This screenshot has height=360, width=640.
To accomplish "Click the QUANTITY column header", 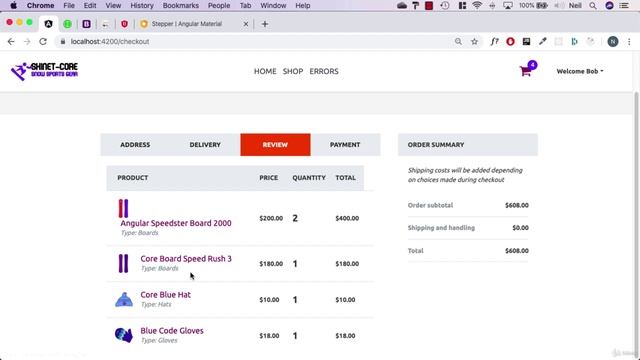I will (309, 178).
